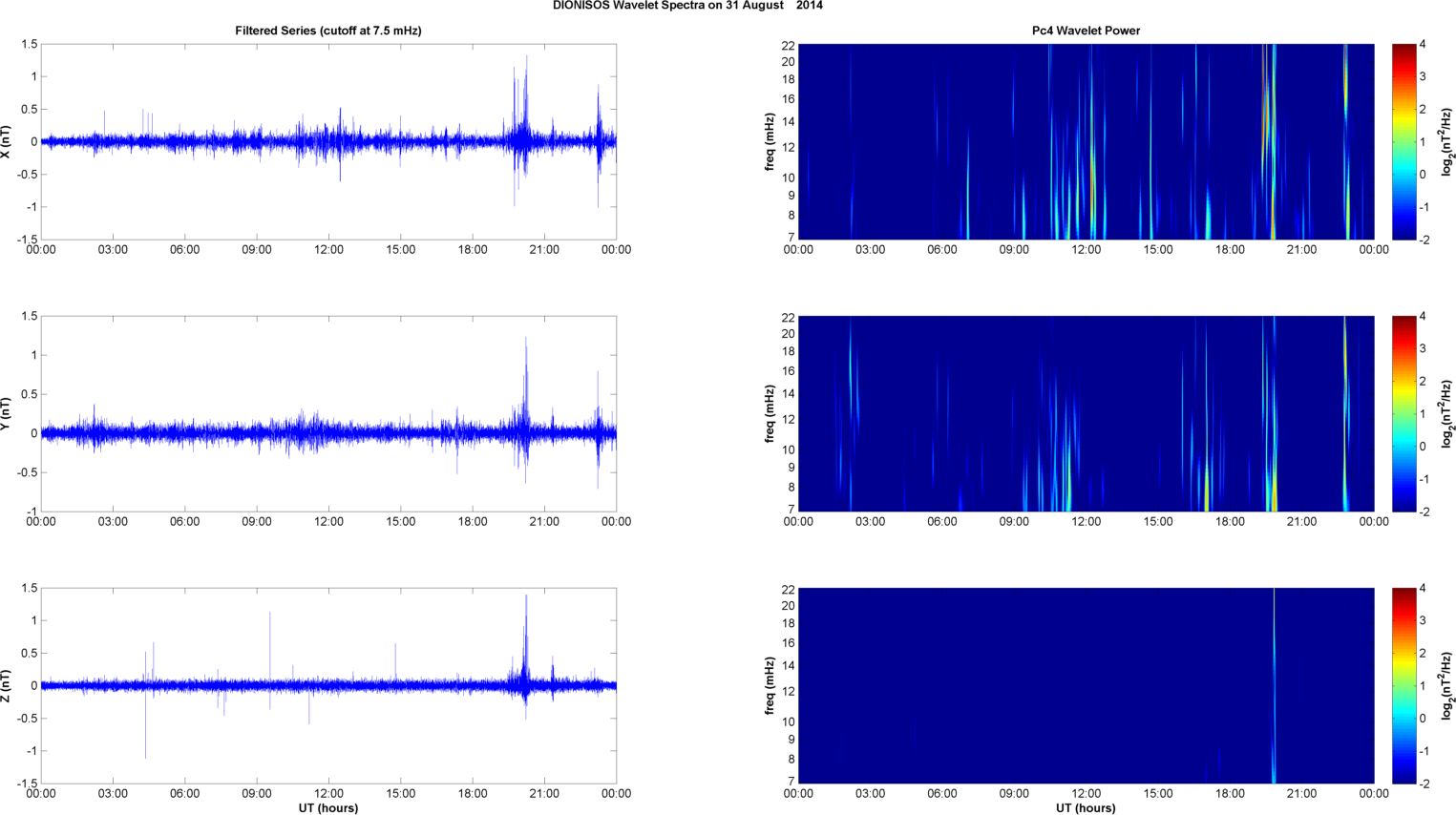This screenshot has height=815, width=1456.
Task: Click the 0 tick on middle colorbar
Action: (x=1423, y=446)
